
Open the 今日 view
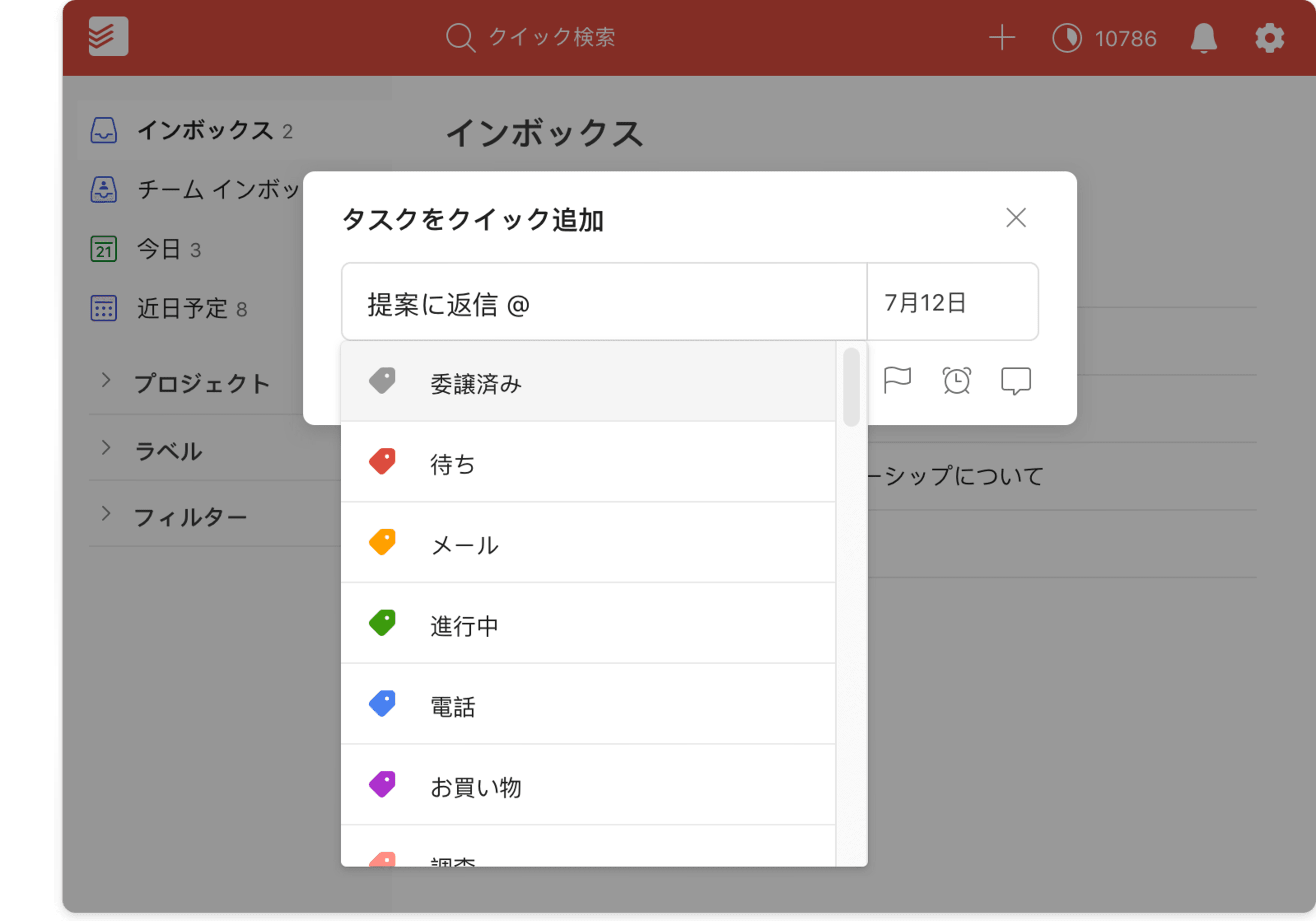pos(159,249)
